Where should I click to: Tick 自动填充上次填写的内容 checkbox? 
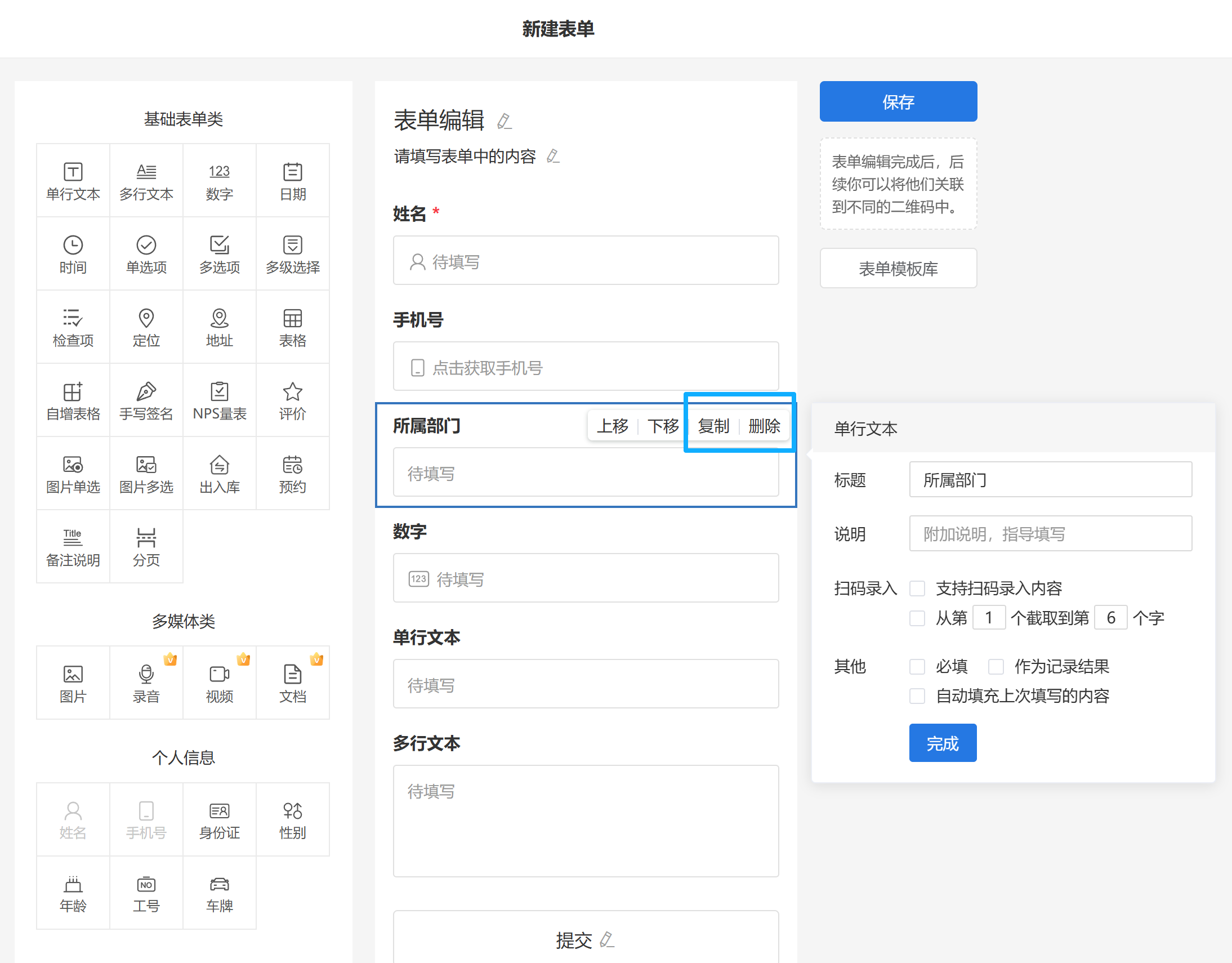coord(917,696)
